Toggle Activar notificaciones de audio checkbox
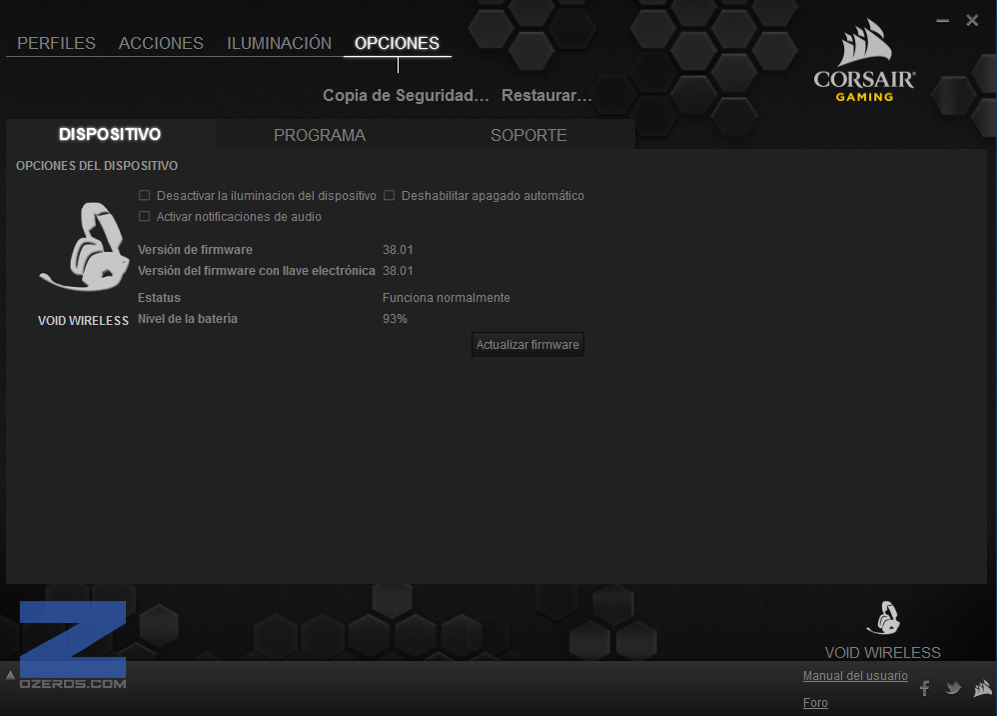Viewport: 997px width, 716px height. point(144,216)
